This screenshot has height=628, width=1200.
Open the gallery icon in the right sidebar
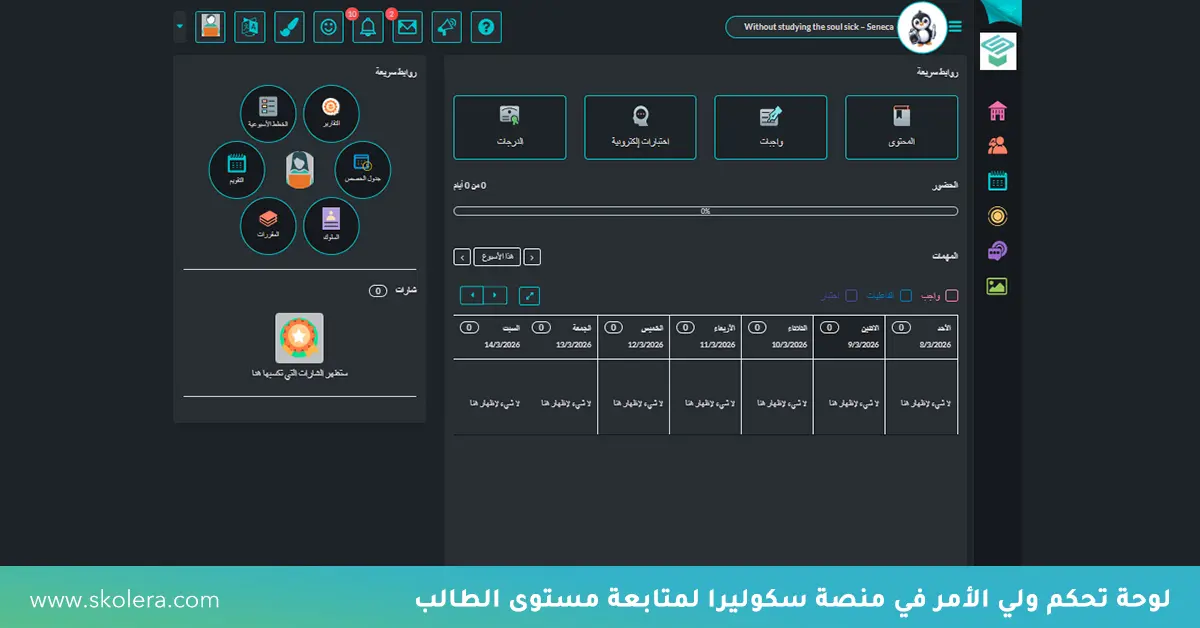(994, 286)
